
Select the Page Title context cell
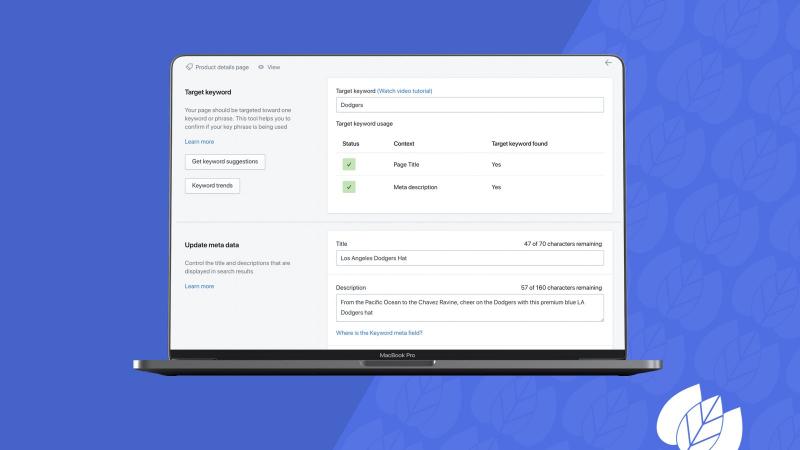pyautogui.click(x=406, y=165)
